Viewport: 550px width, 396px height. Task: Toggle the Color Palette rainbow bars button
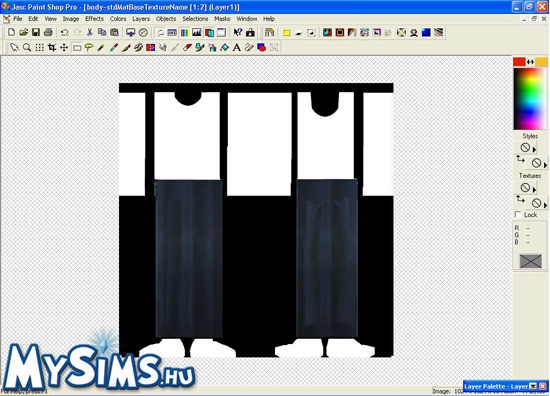point(185,33)
